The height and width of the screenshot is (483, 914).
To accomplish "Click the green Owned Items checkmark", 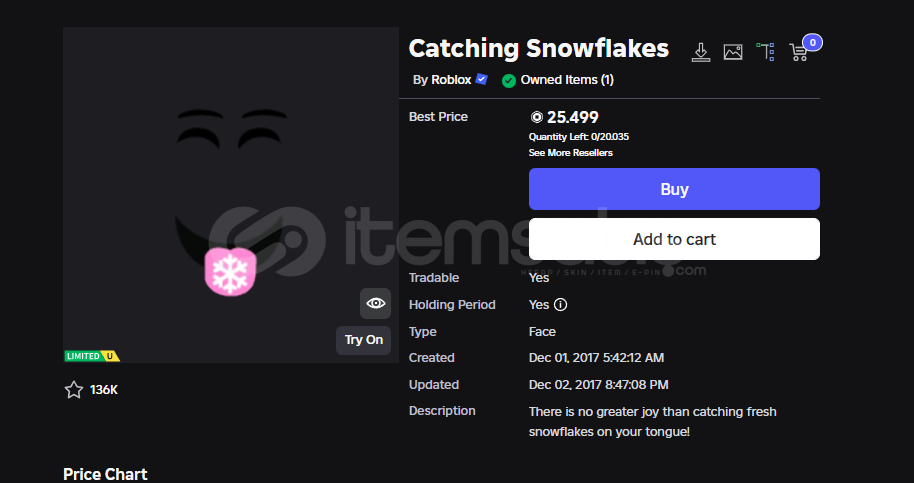I will (509, 80).
